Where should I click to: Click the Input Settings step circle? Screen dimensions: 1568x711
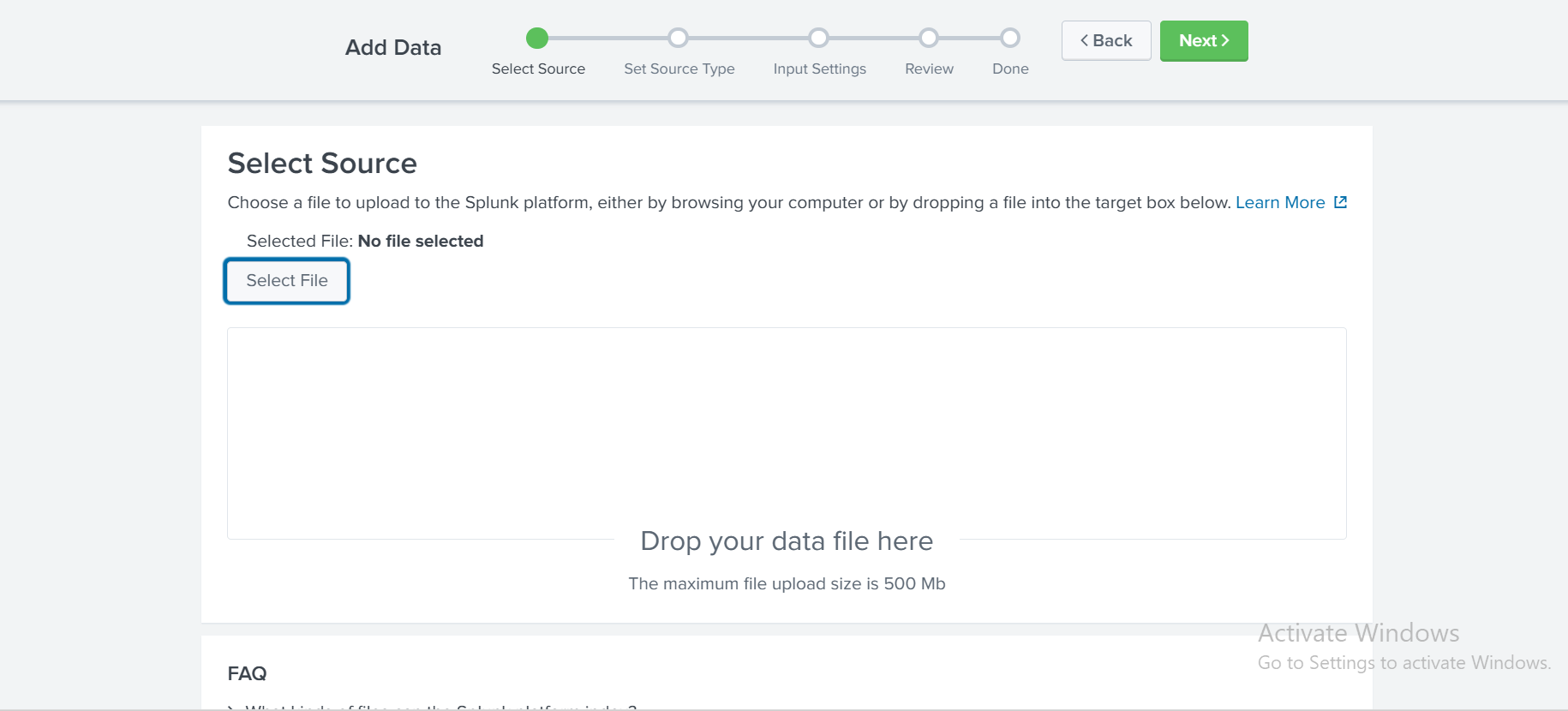[x=818, y=38]
